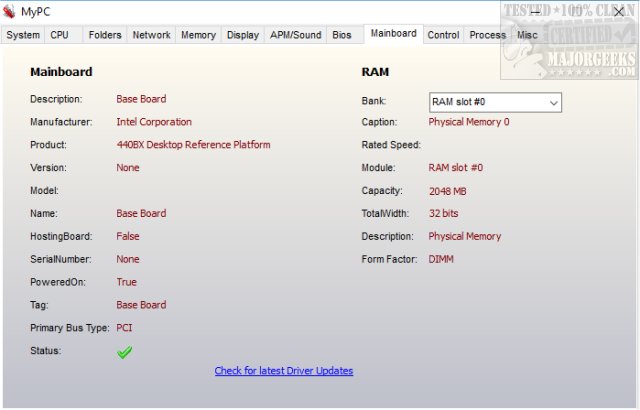Click the Tag value Base Board
The width and height of the screenshot is (640, 410).
tap(141, 305)
